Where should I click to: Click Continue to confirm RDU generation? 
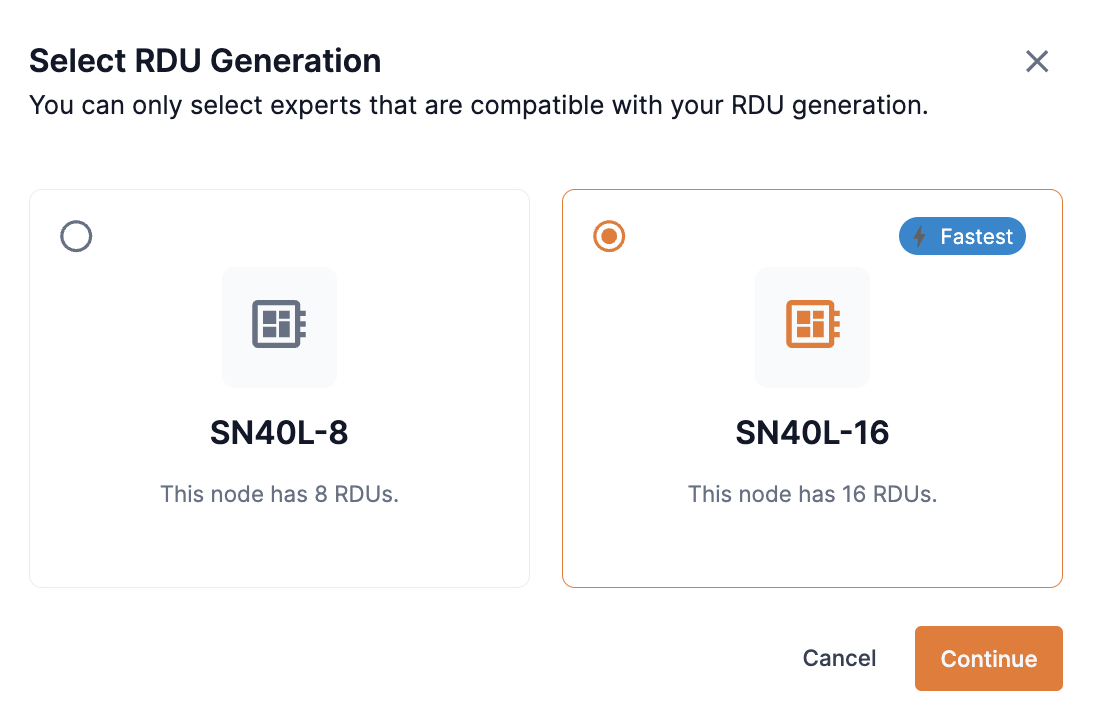pos(988,658)
